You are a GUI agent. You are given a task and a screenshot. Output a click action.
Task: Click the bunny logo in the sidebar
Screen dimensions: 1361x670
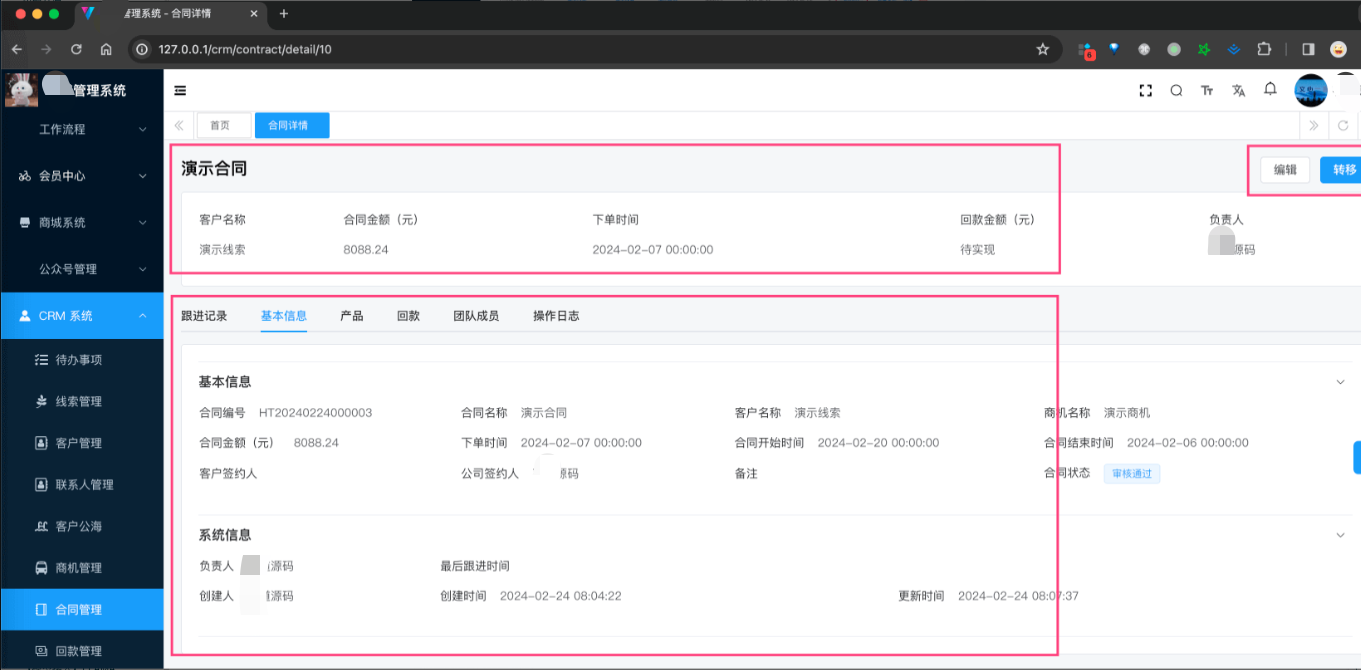coord(21,90)
